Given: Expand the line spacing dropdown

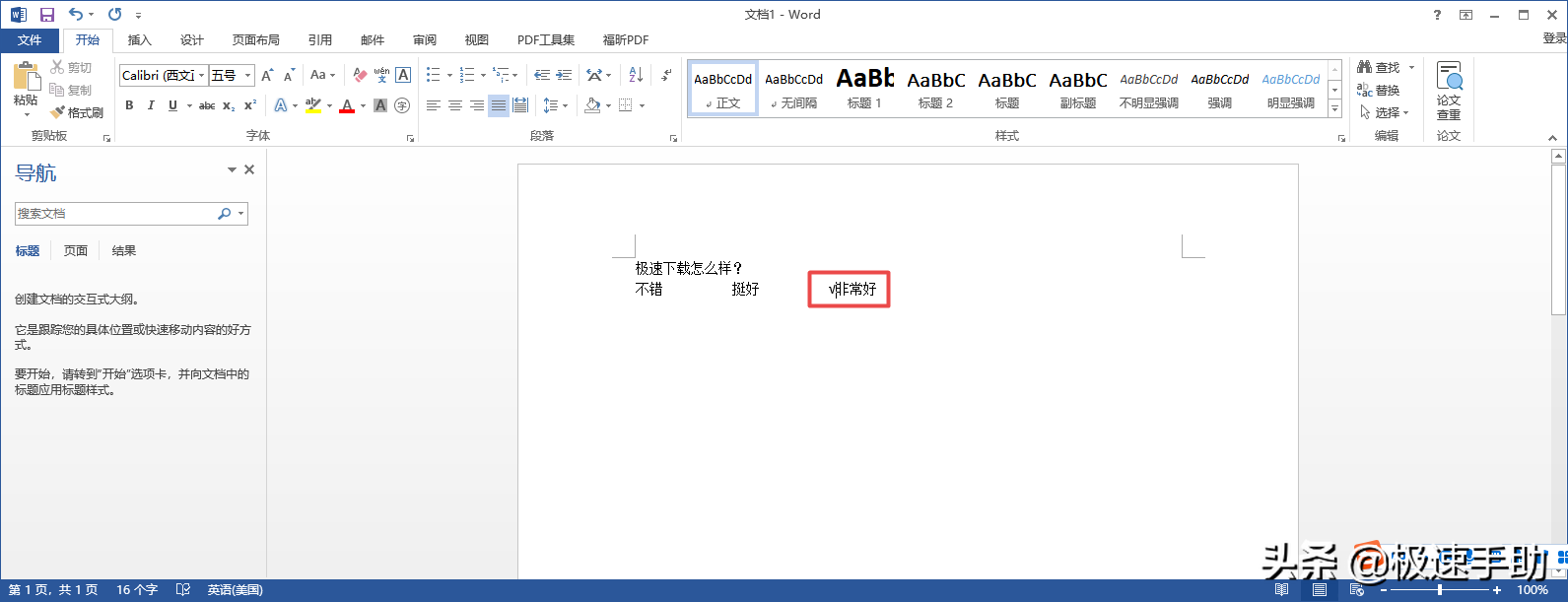Looking at the screenshot, I should (x=565, y=105).
